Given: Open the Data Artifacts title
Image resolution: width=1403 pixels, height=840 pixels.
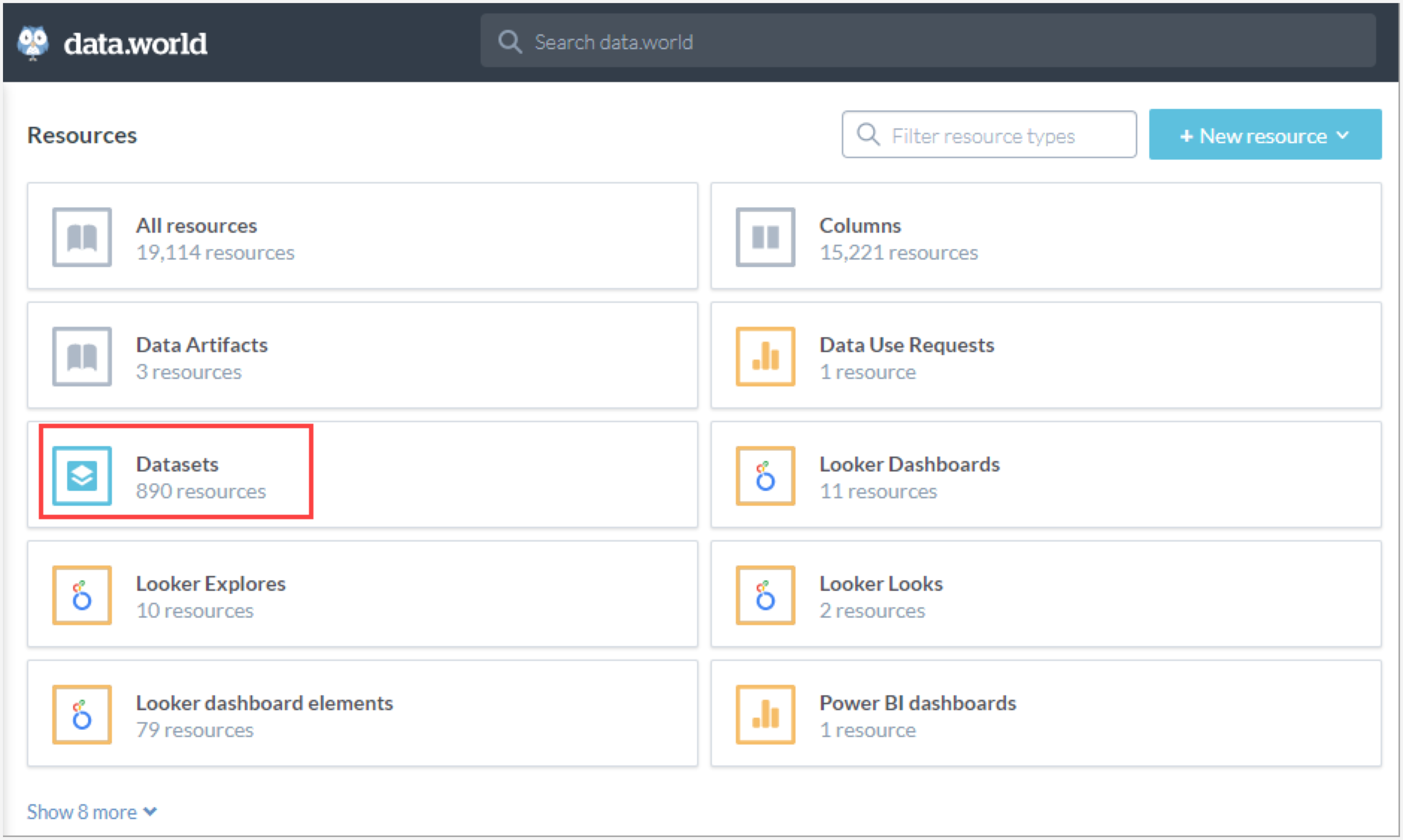Looking at the screenshot, I should 201,345.
